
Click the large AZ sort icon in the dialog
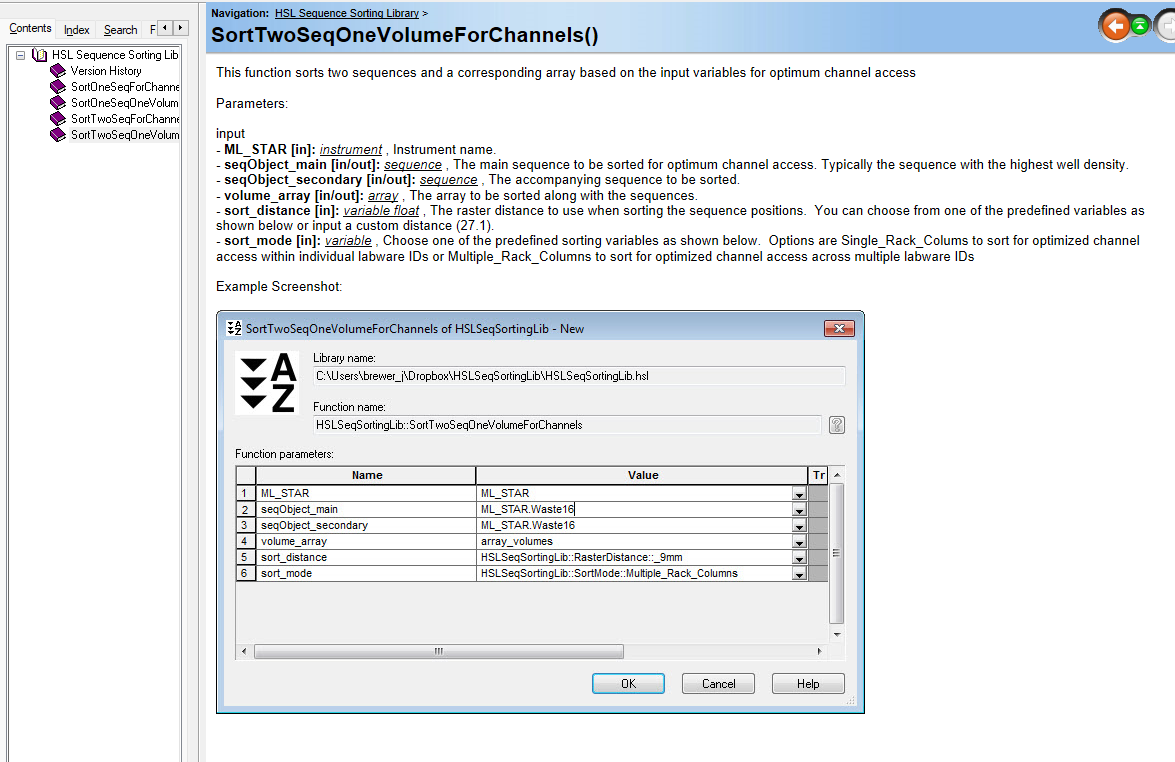267,383
